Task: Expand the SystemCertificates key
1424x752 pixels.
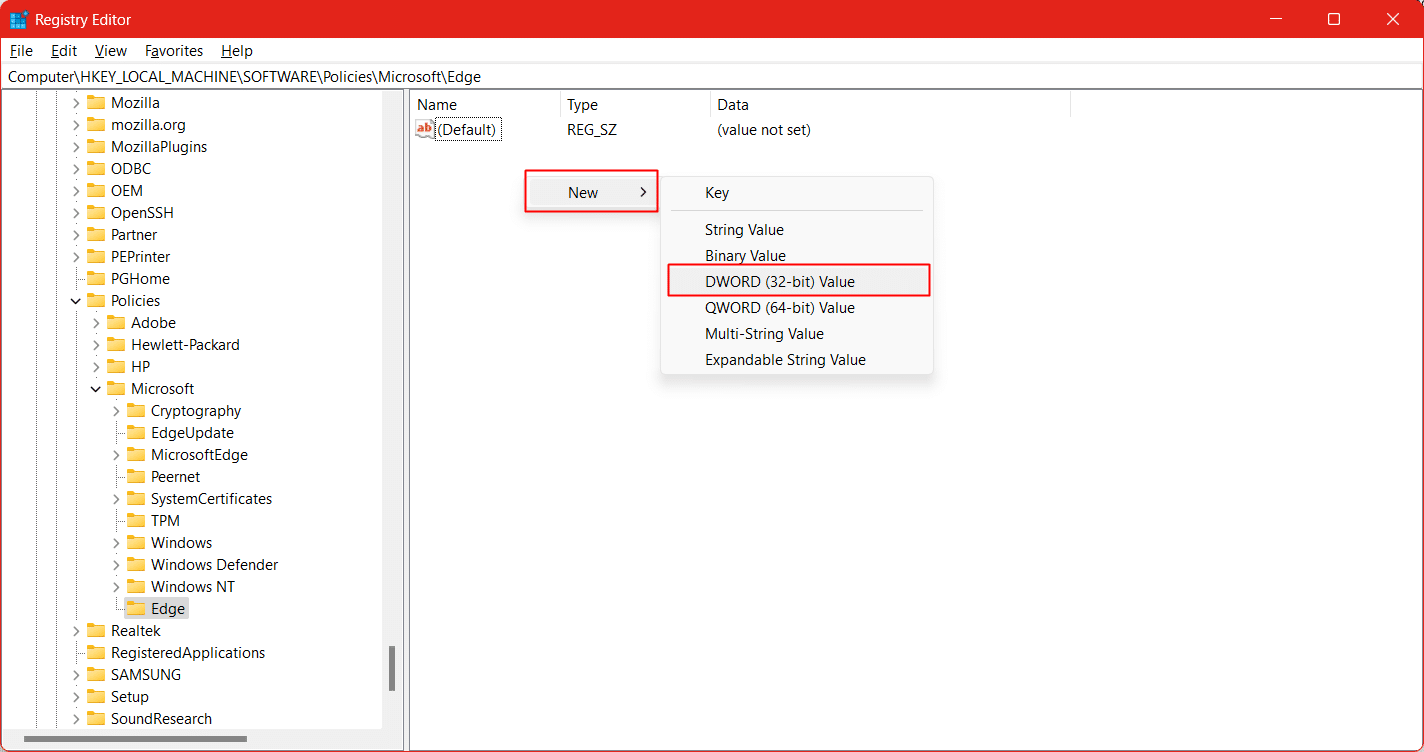Action: tap(116, 499)
